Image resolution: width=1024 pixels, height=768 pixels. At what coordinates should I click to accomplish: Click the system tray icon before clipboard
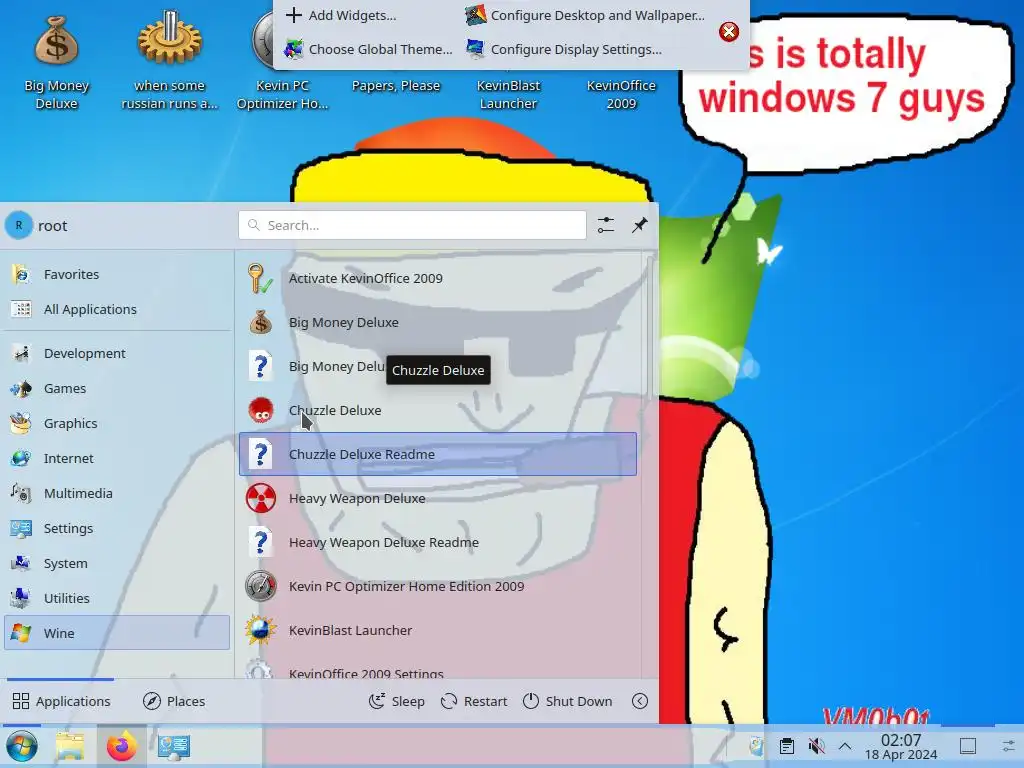[757, 746]
